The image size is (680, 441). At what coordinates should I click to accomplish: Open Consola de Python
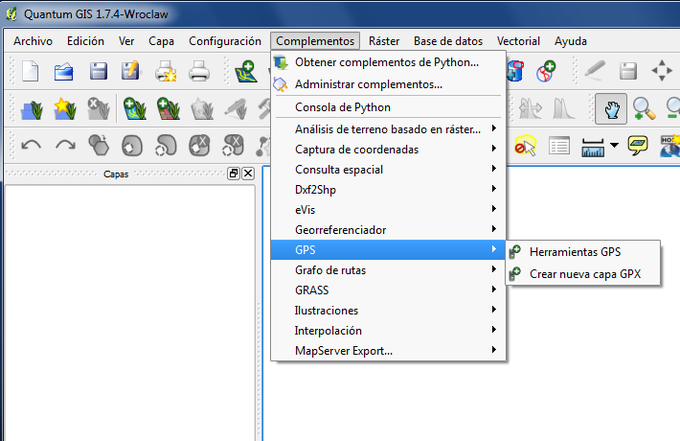click(388, 107)
